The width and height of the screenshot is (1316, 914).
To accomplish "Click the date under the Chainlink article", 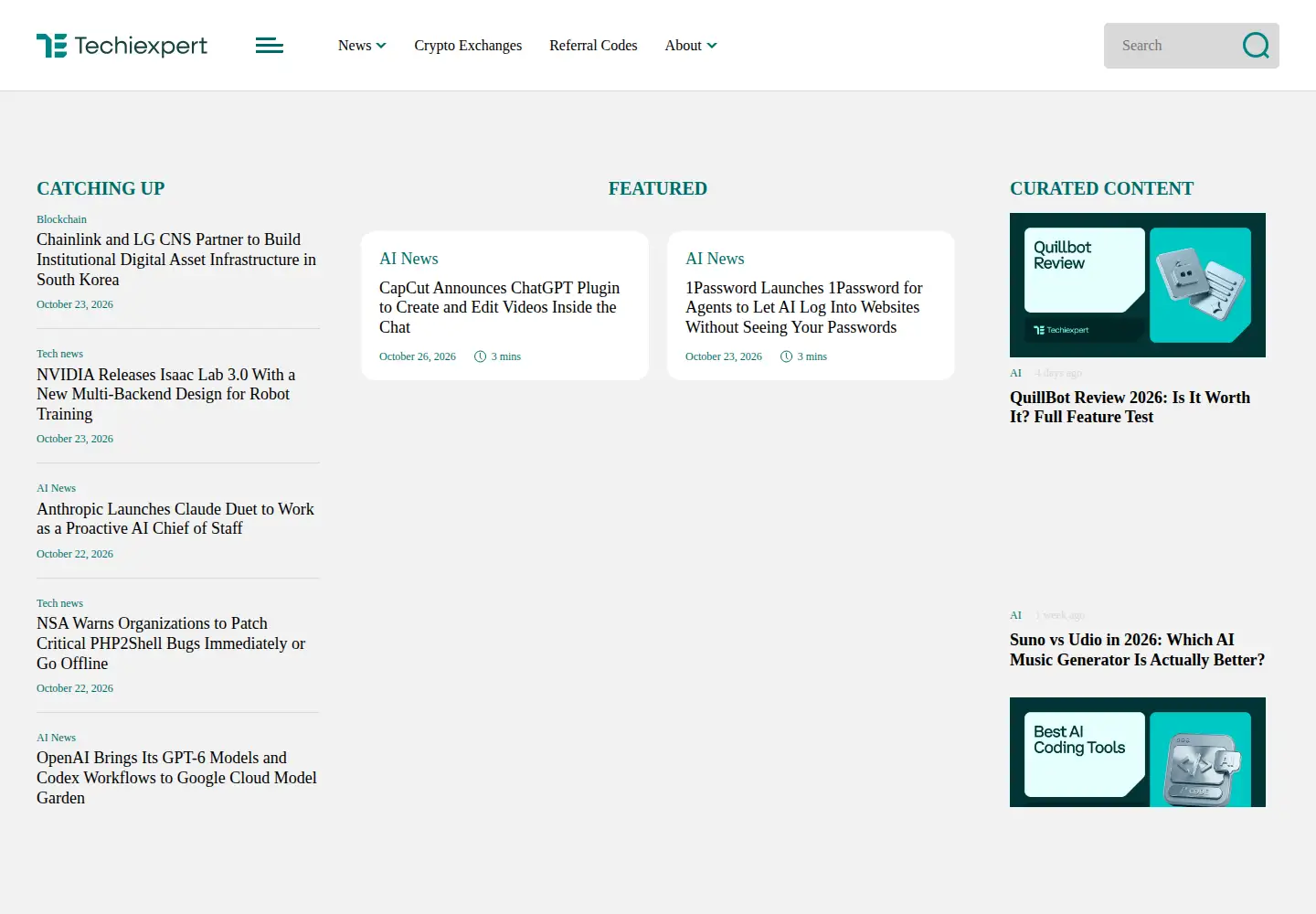I will tap(75, 304).
